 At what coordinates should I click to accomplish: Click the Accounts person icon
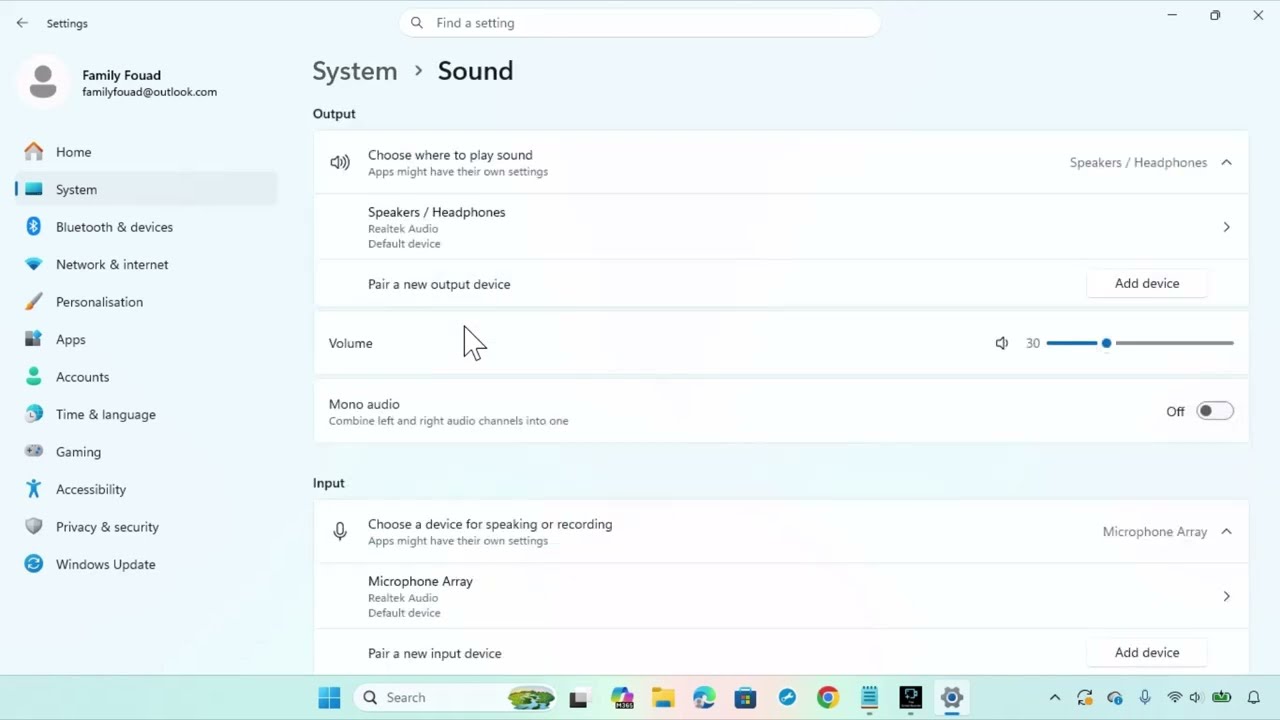tap(34, 377)
